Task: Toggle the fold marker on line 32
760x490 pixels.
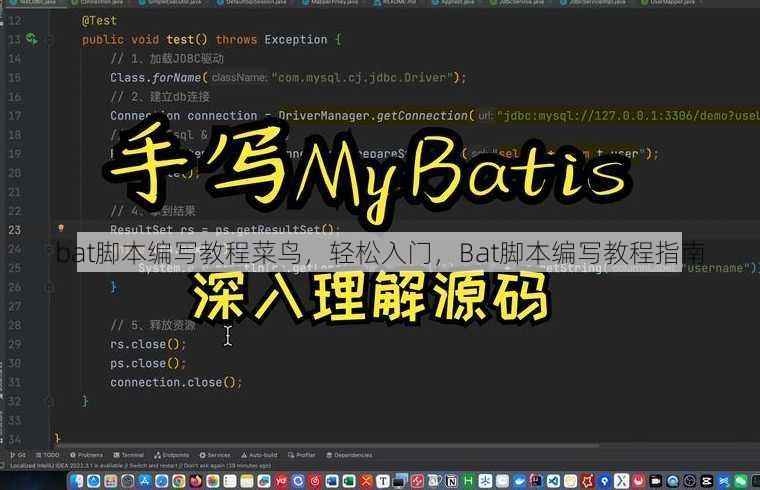Action: point(49,401)
